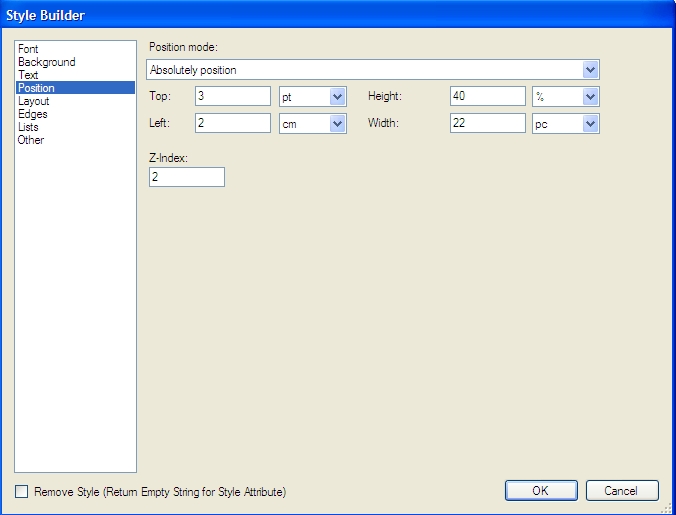Select Font in the category list
The height and width of the screenshot is (515, 676).
[x=28, y=49]
